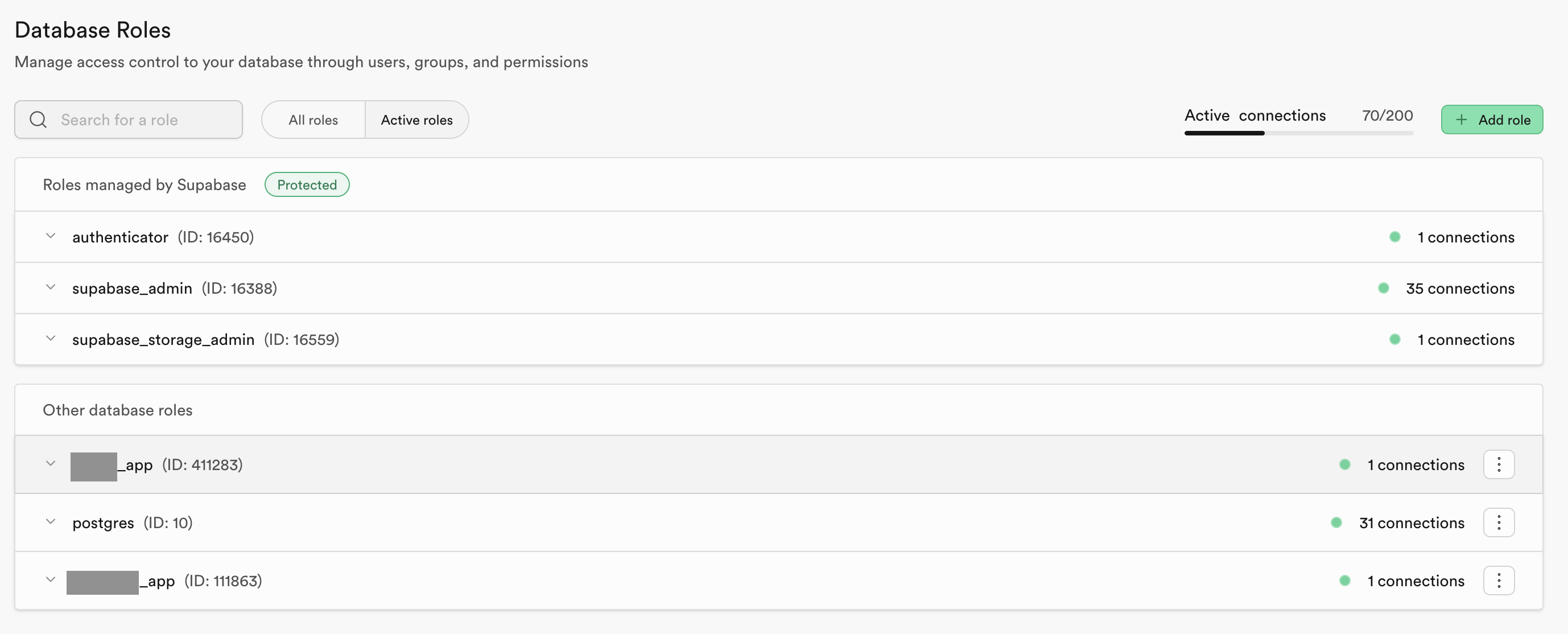Viewport: 1568px width, 634px height.
Task: Open options menu for role ID 411283
Action: pyautogui.click(x=1498, y=465)
